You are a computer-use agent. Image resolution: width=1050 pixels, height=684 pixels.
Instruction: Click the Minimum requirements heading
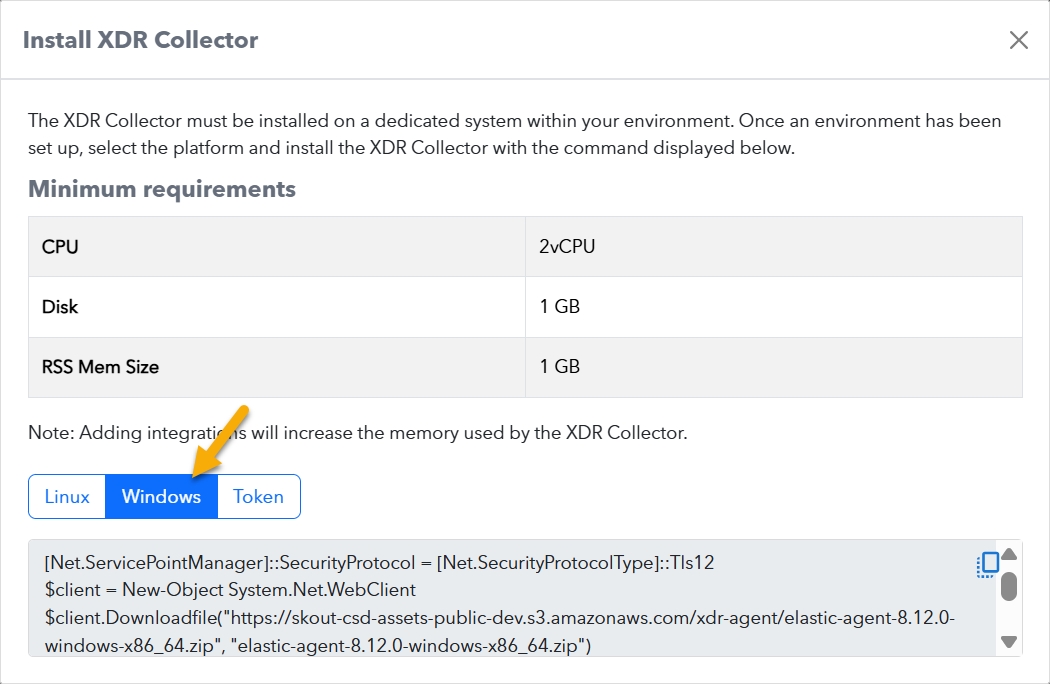[162, 189]
